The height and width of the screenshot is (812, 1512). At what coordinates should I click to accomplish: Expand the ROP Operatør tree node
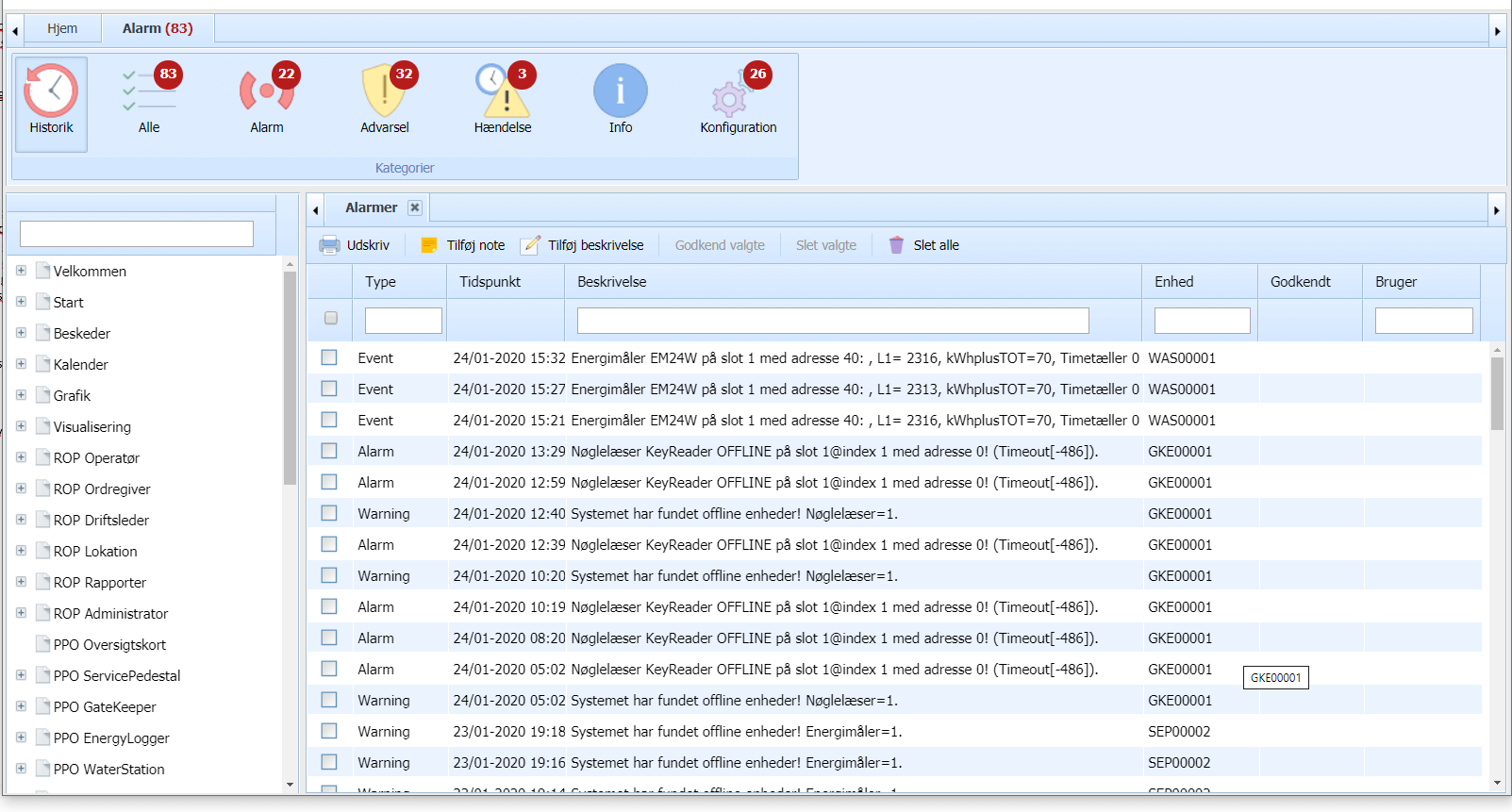pos(21,457)
